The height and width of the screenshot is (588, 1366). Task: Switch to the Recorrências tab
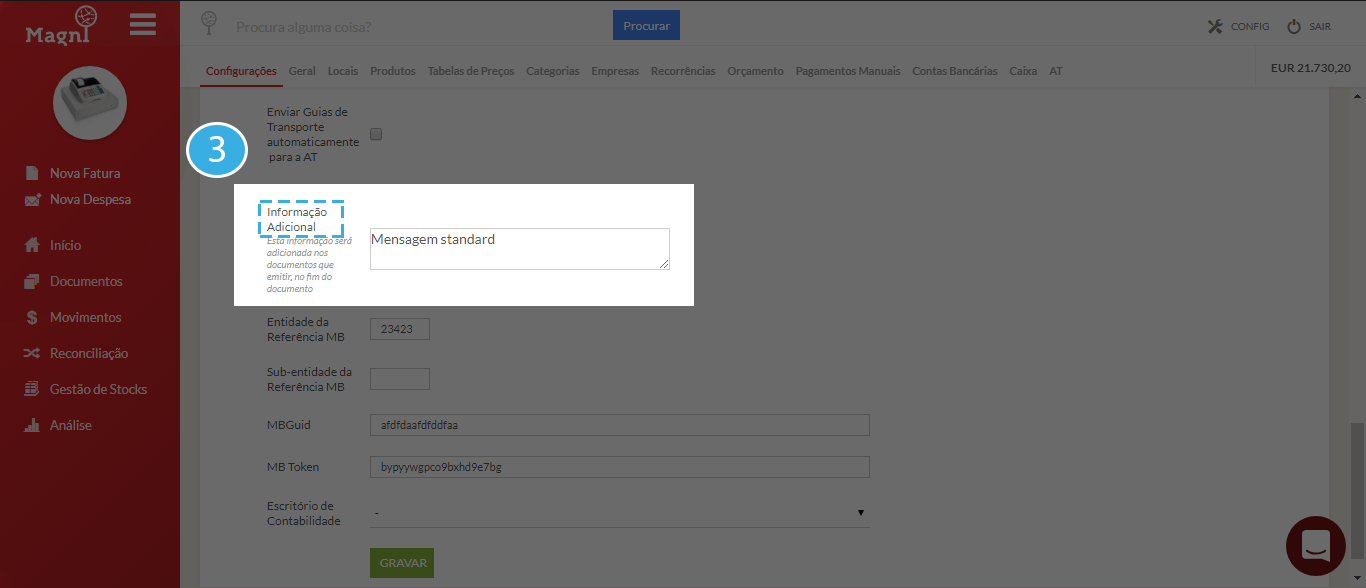coord(683,71)
